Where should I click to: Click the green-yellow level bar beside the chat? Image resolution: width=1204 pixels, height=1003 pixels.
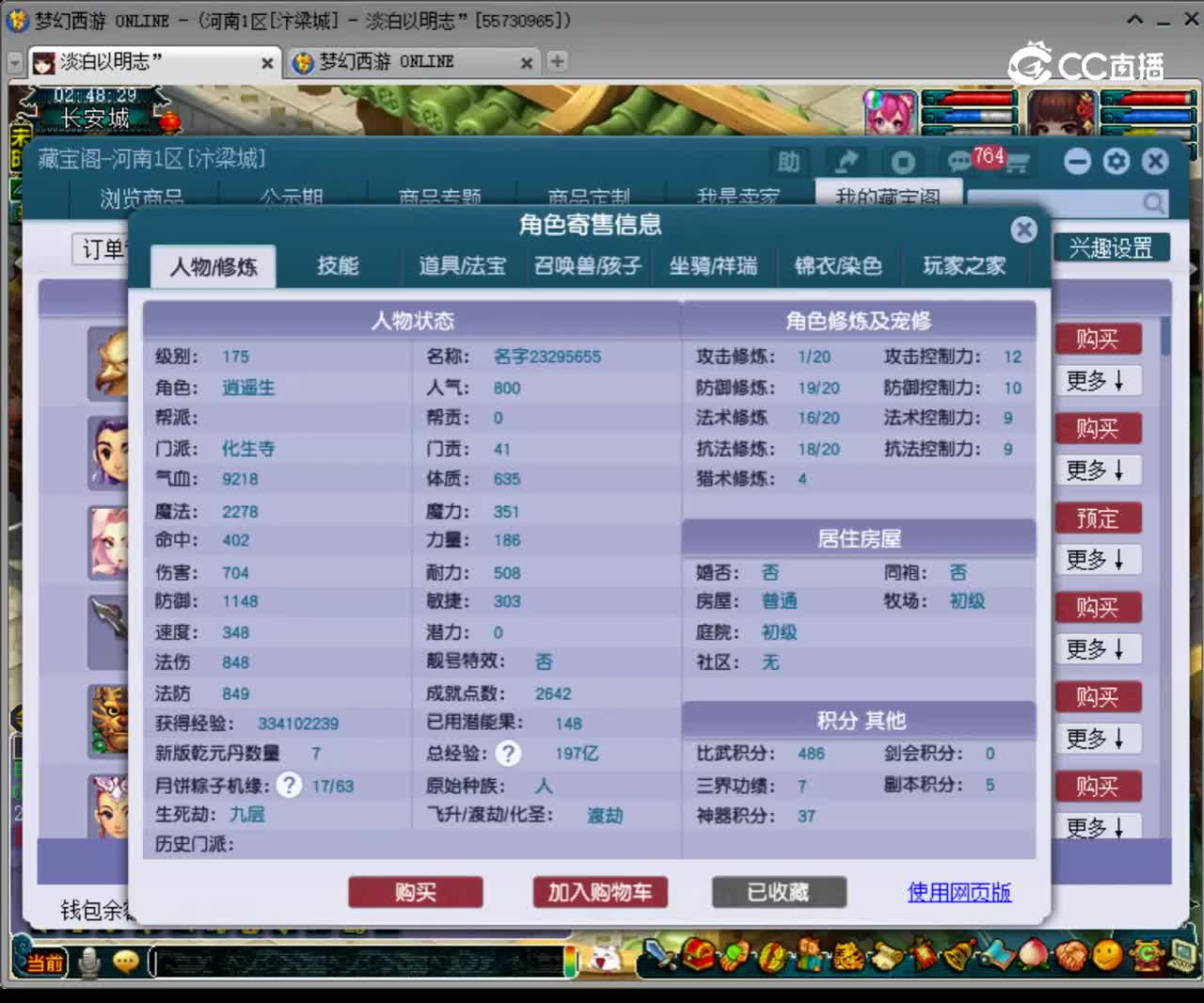coord(571,961)
